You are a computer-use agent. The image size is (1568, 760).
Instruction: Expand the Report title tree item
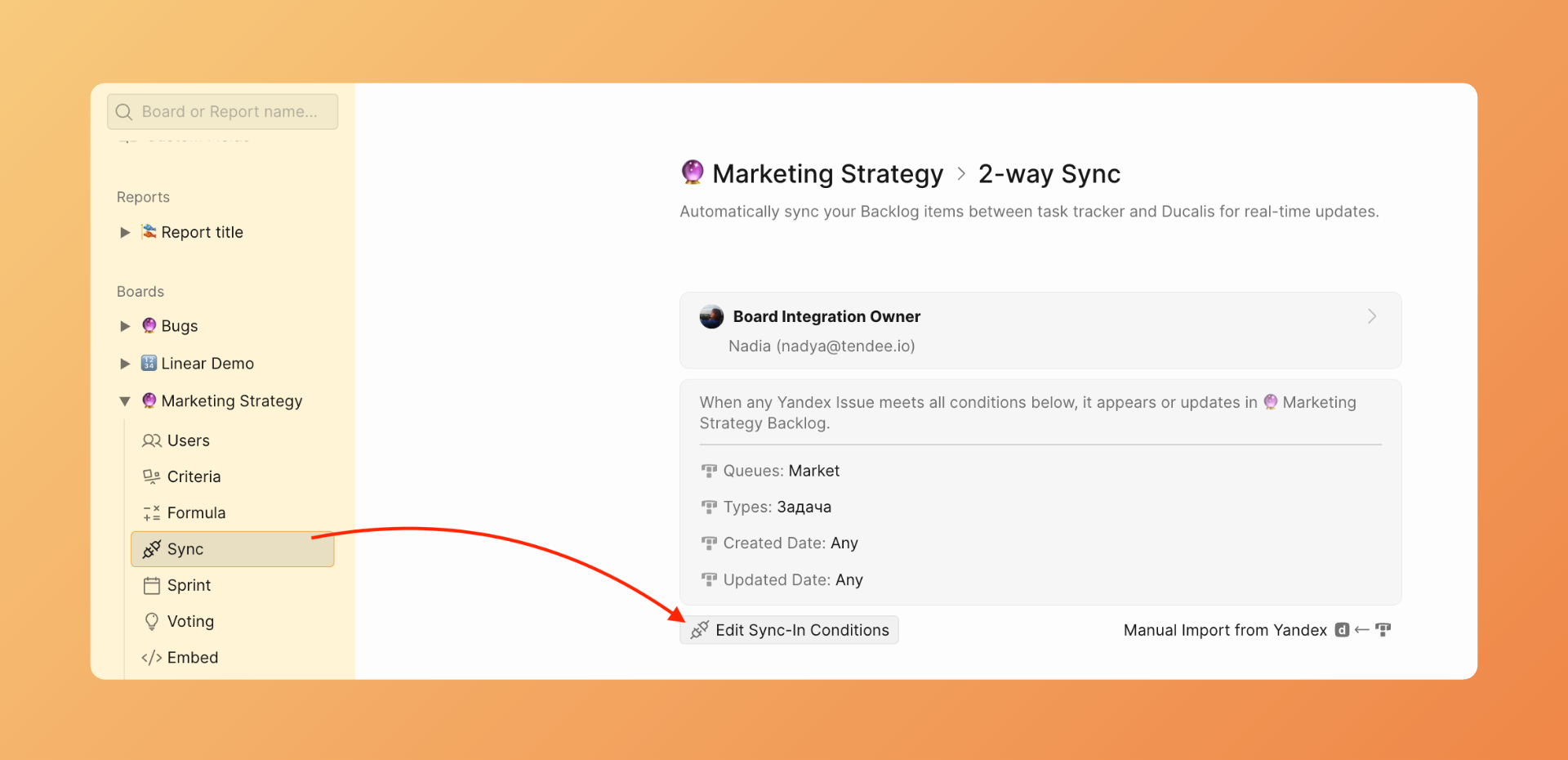(125, 233)
